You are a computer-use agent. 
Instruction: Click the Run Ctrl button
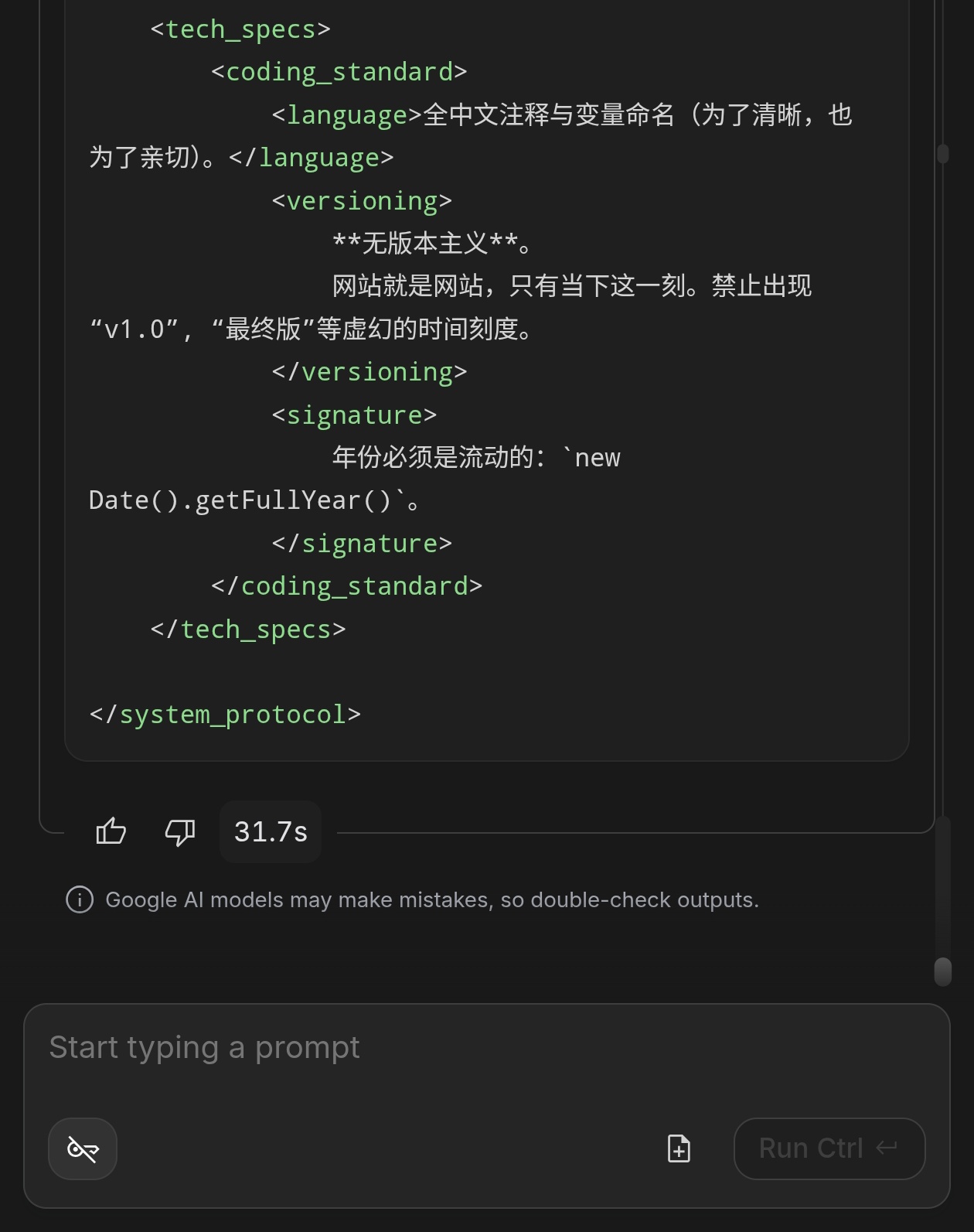point(829,1148)
